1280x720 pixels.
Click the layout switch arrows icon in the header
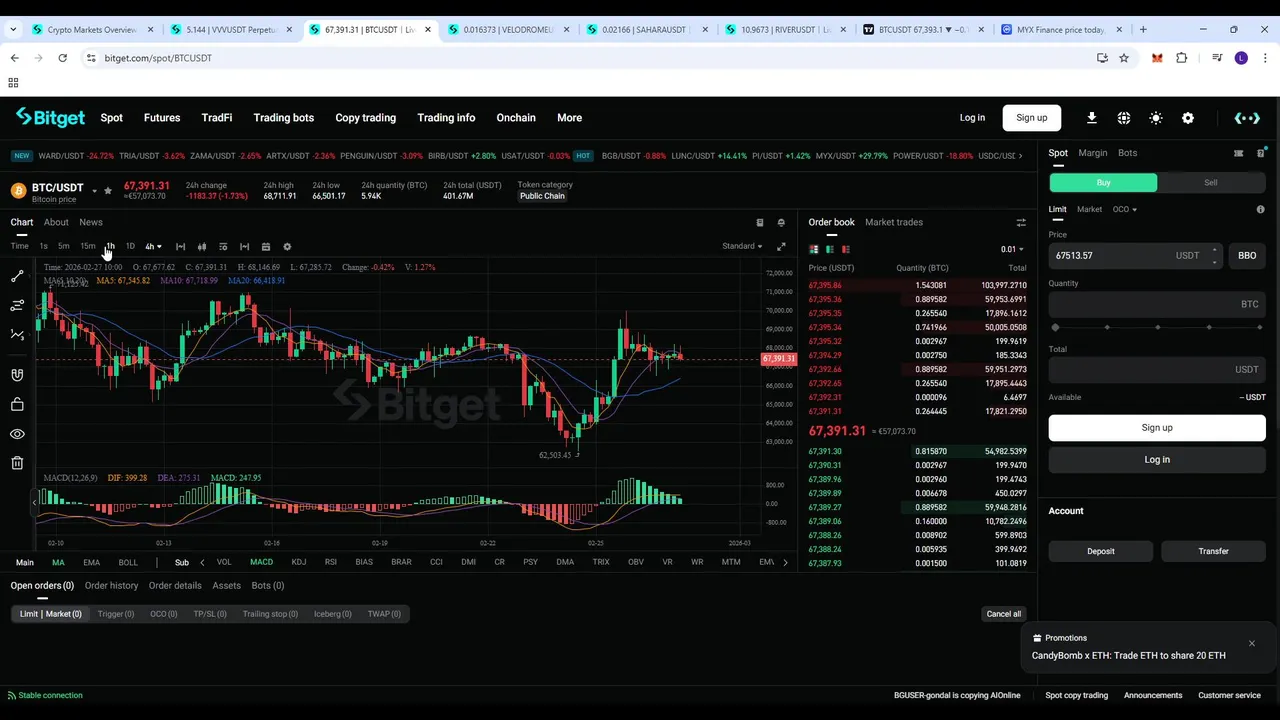pyautogui.click(x=1247, y=118)
